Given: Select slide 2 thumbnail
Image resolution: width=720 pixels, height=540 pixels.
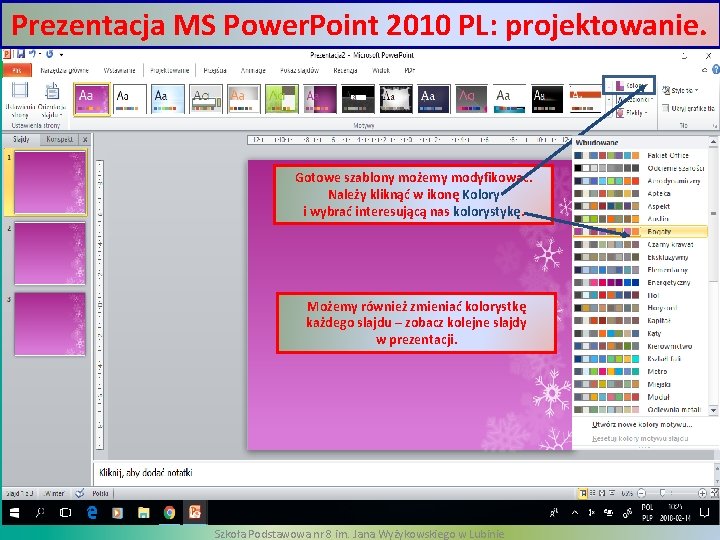Looking at the screenshot, I should click(x=50, y=253).
